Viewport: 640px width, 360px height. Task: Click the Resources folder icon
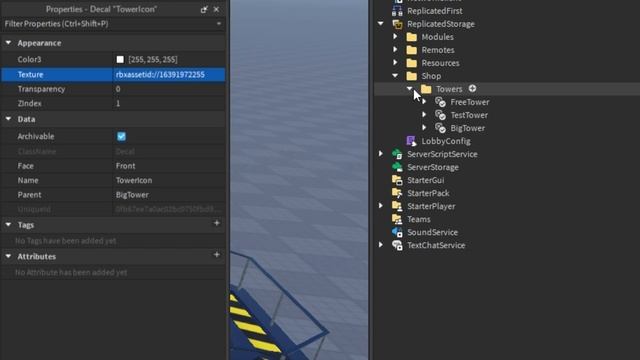412,63
